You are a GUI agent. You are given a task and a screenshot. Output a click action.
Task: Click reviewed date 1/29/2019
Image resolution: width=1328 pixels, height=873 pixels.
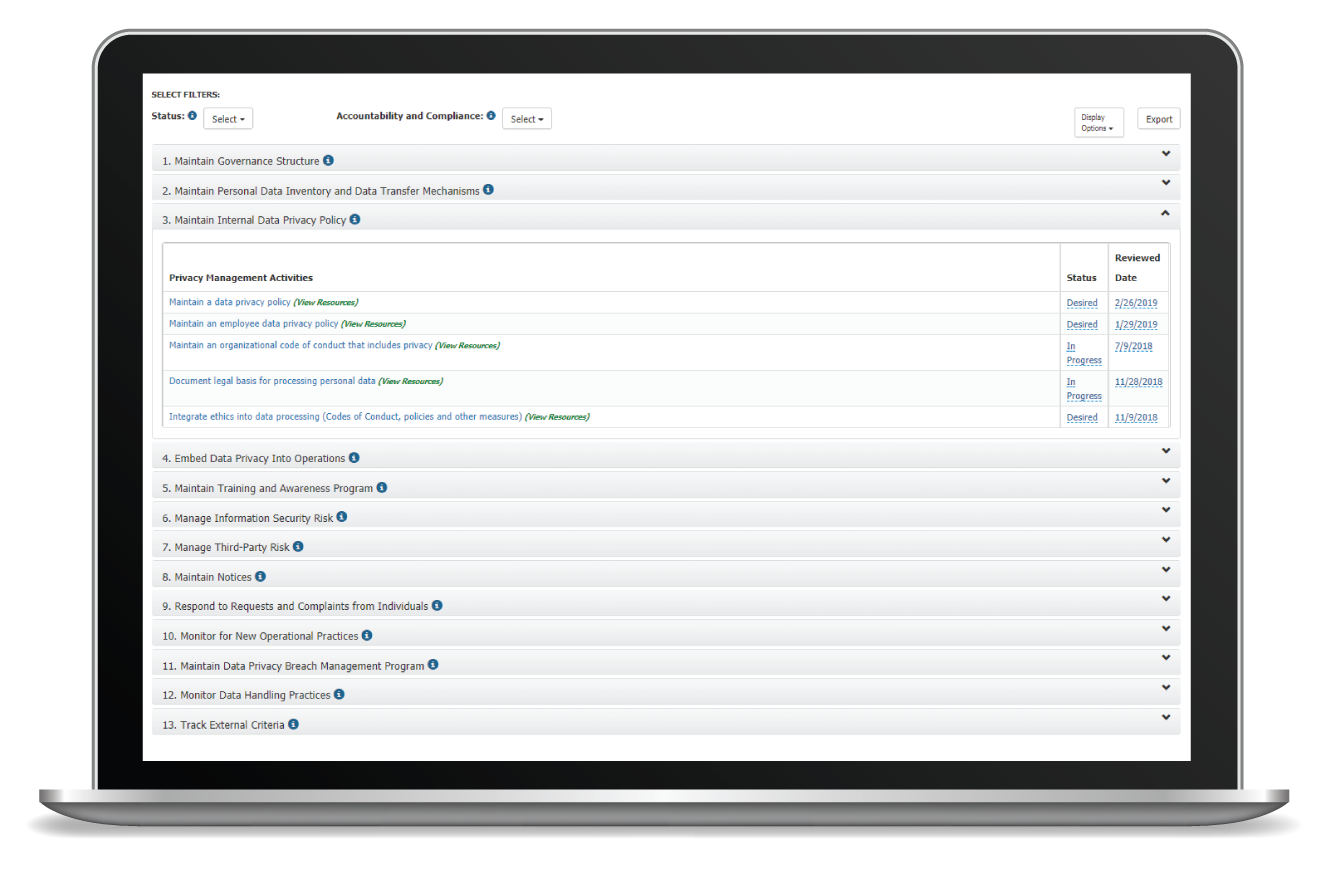pos(1136,325)
